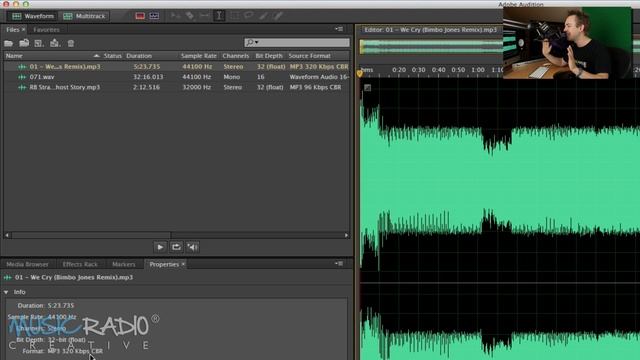The image size is (640, 360).
Task: Select 01 - We...s Remix).mp3 file row
Action: 176,67
